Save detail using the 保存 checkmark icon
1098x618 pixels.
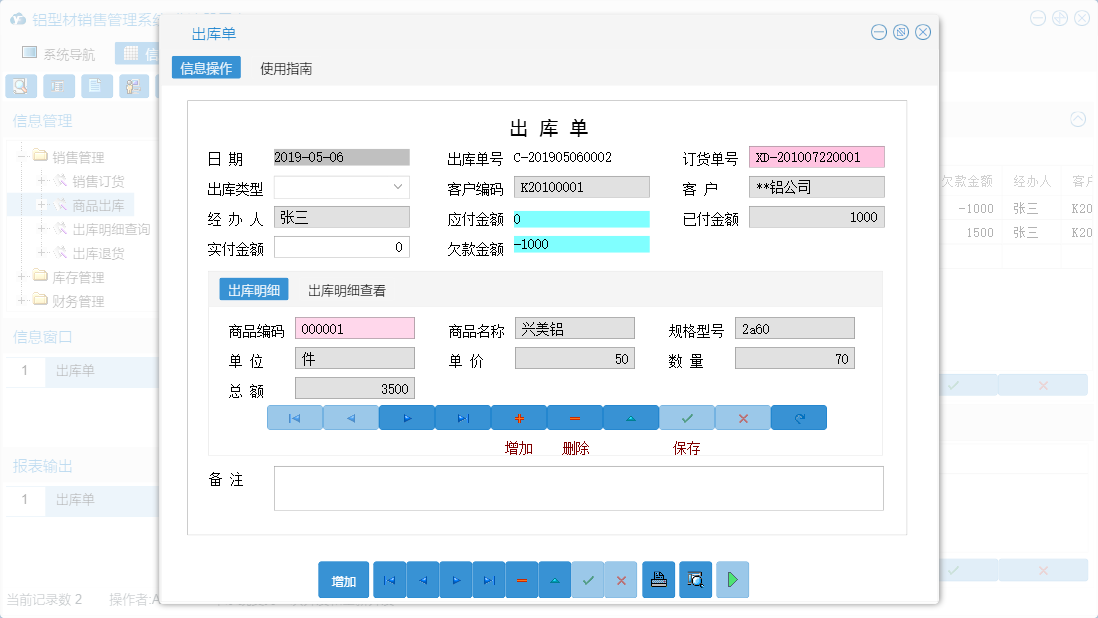[x=687, y=417]
